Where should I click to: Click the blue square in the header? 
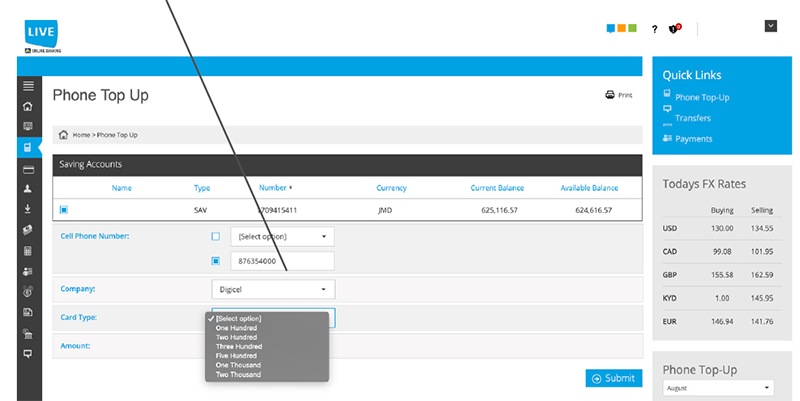coord(610,28)
